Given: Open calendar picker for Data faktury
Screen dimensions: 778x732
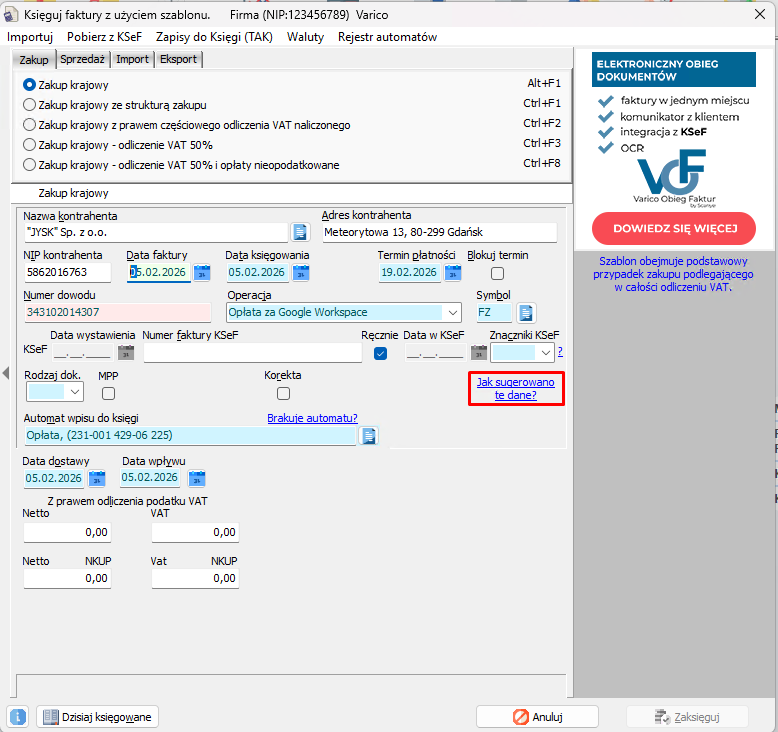Looking at the screenshot, I should pos(202,273).
